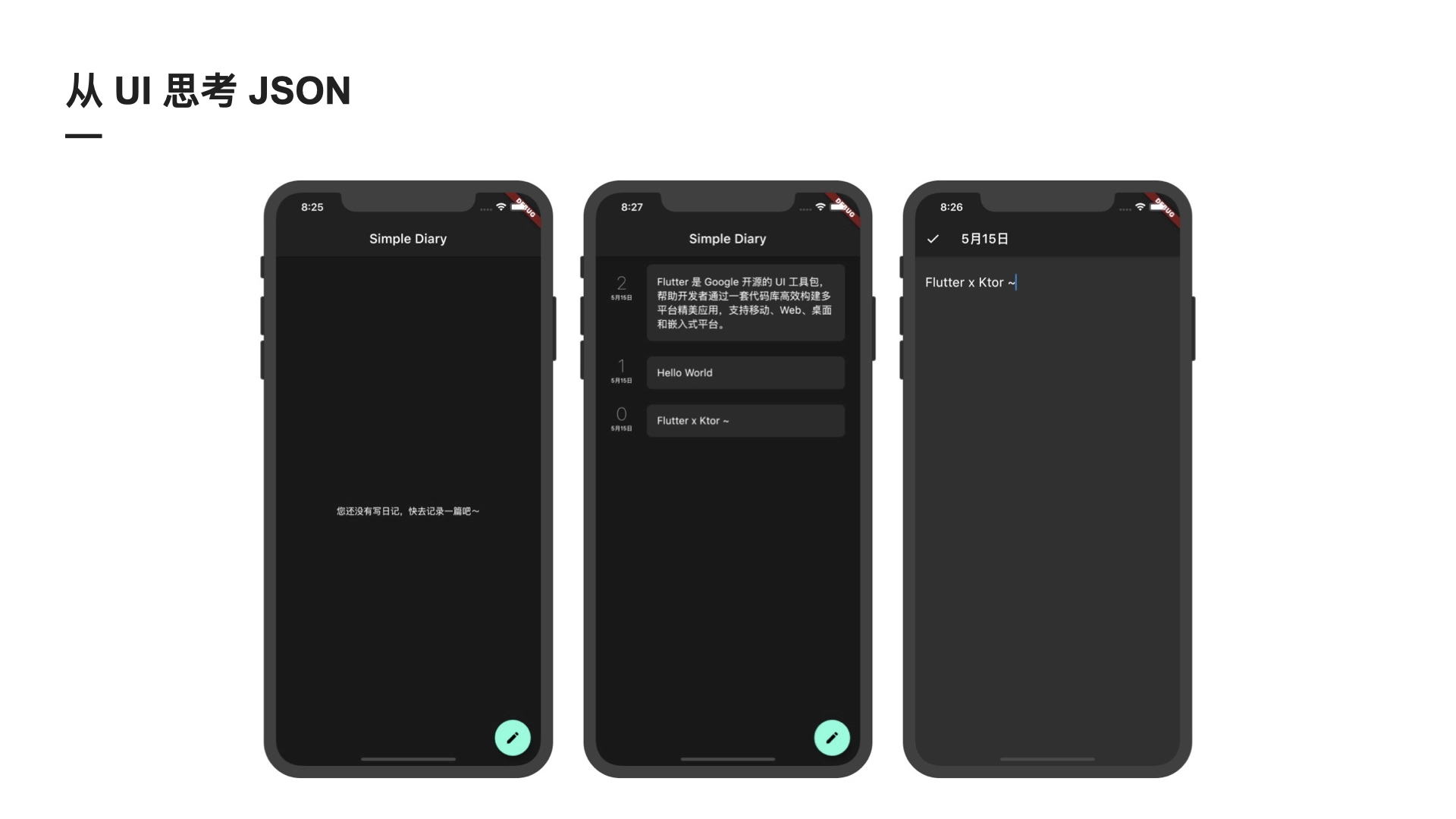Toggle the checkmark on the edit screen

click(x=931, y=239)
